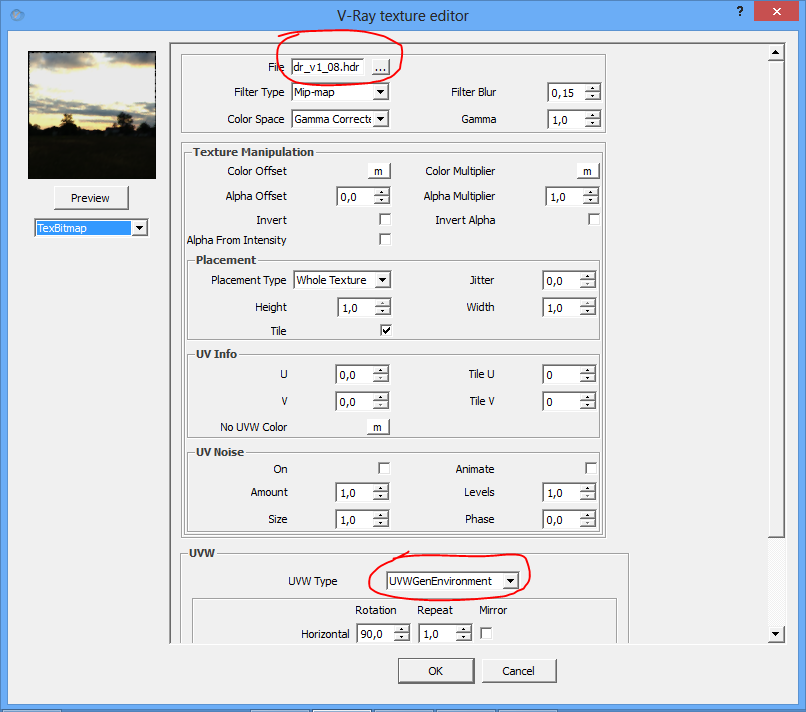Click the Height spinner arrows

pyautogui.click(x=382, y=308)
